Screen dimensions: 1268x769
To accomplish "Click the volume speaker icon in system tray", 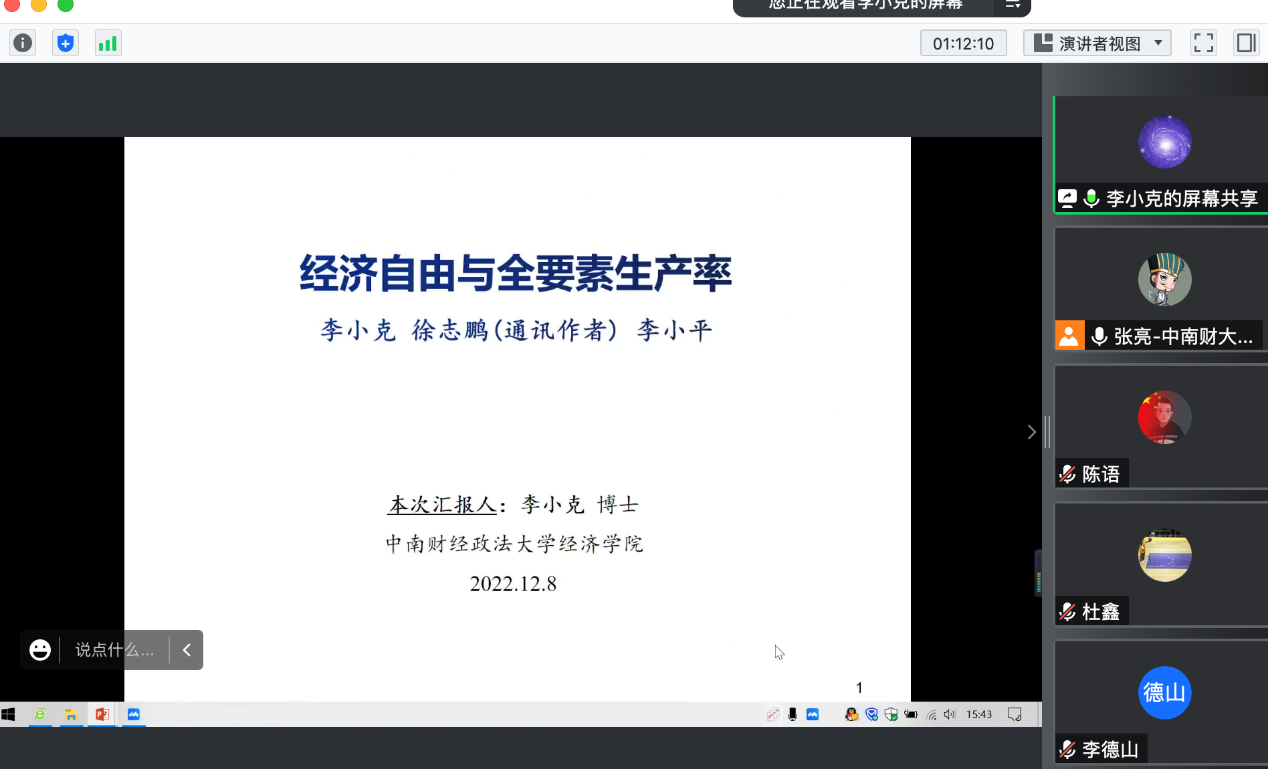I will [x=949, y=714].
